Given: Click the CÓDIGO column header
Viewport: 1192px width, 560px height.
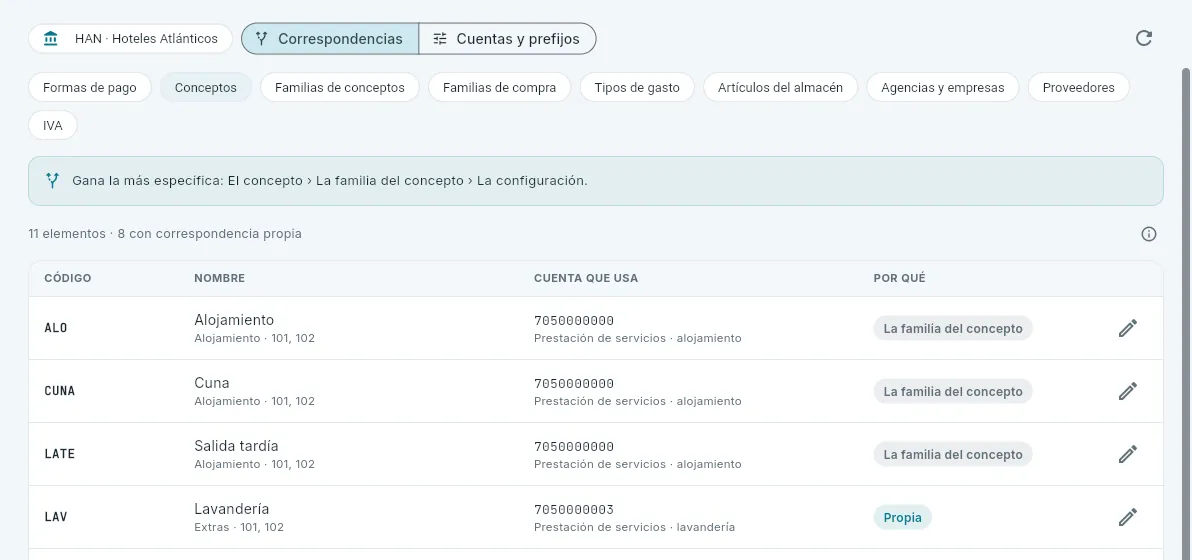Looking at the screenshot, I should pyautogui.click(x=68, y=278).
